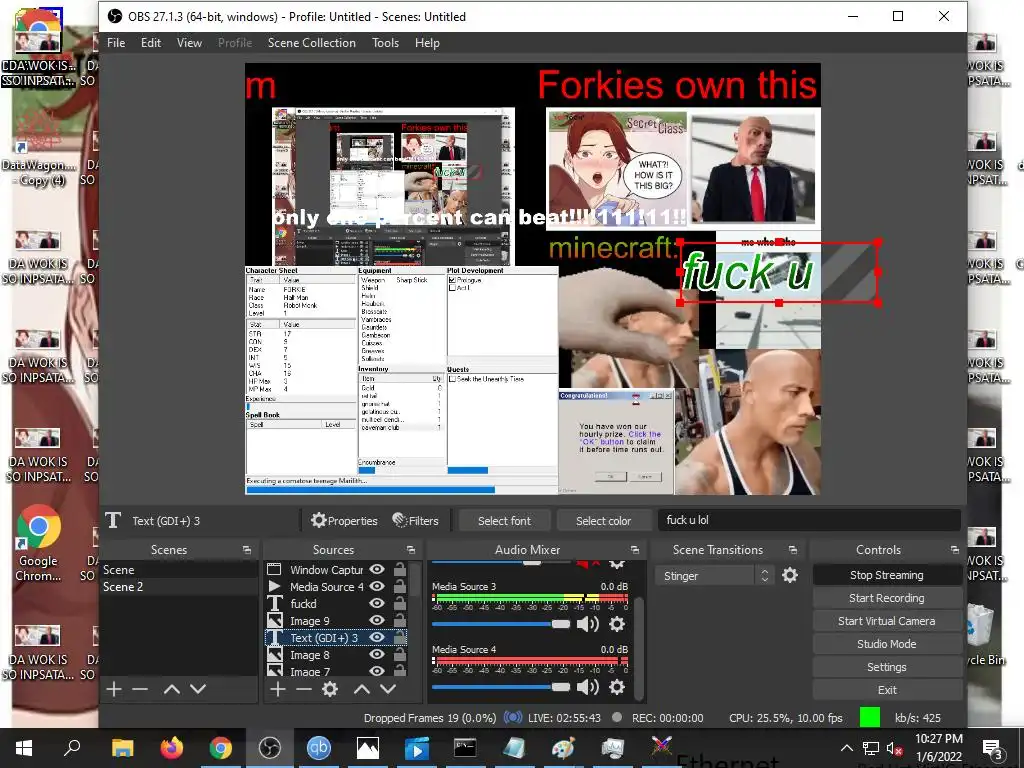Viewport: 1024px width, 768px height.
Task: Add a new scene with the plus icon
Action: [114, 689]
